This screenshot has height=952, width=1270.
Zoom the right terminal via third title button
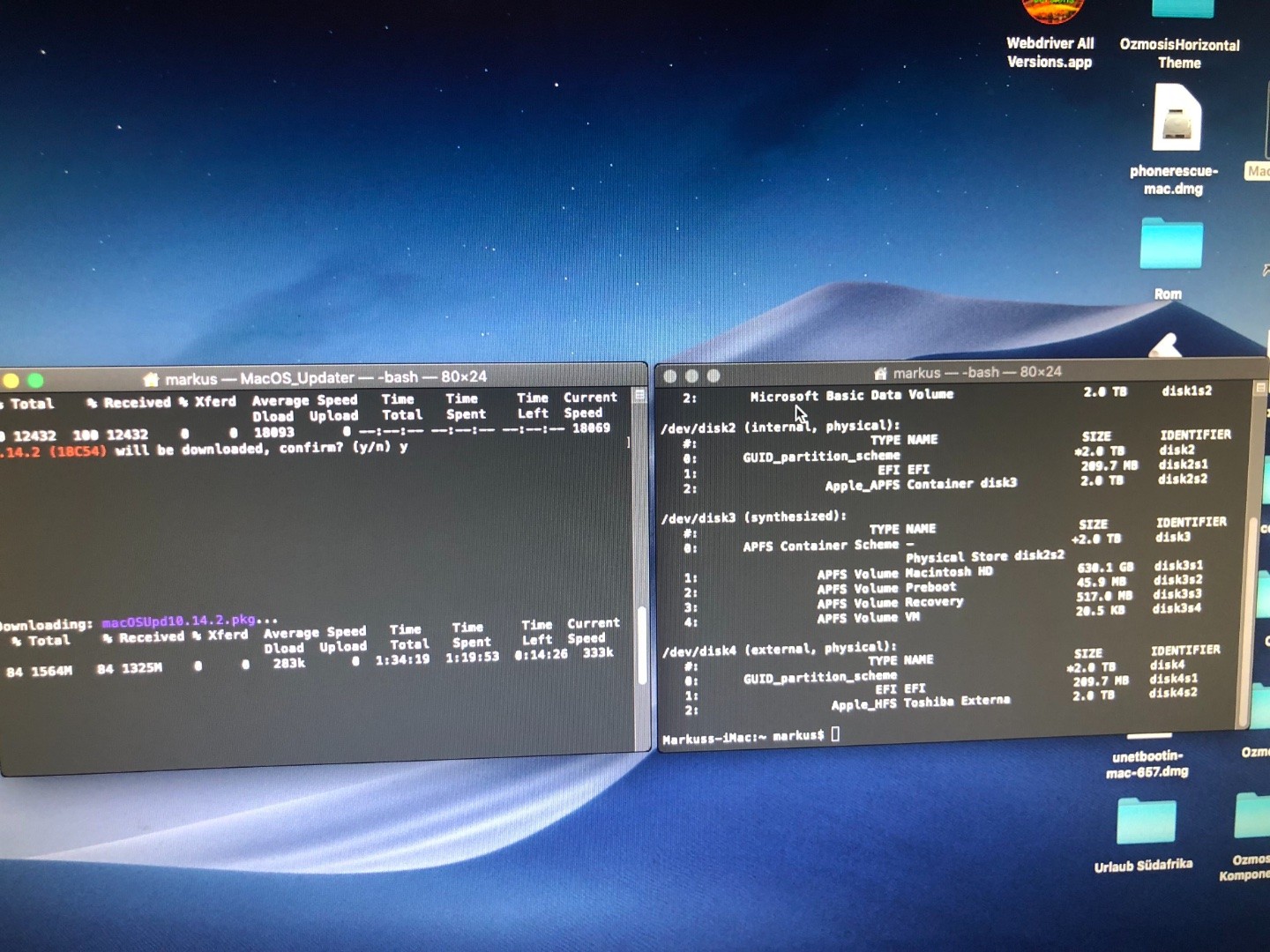(x=713, y=376)
